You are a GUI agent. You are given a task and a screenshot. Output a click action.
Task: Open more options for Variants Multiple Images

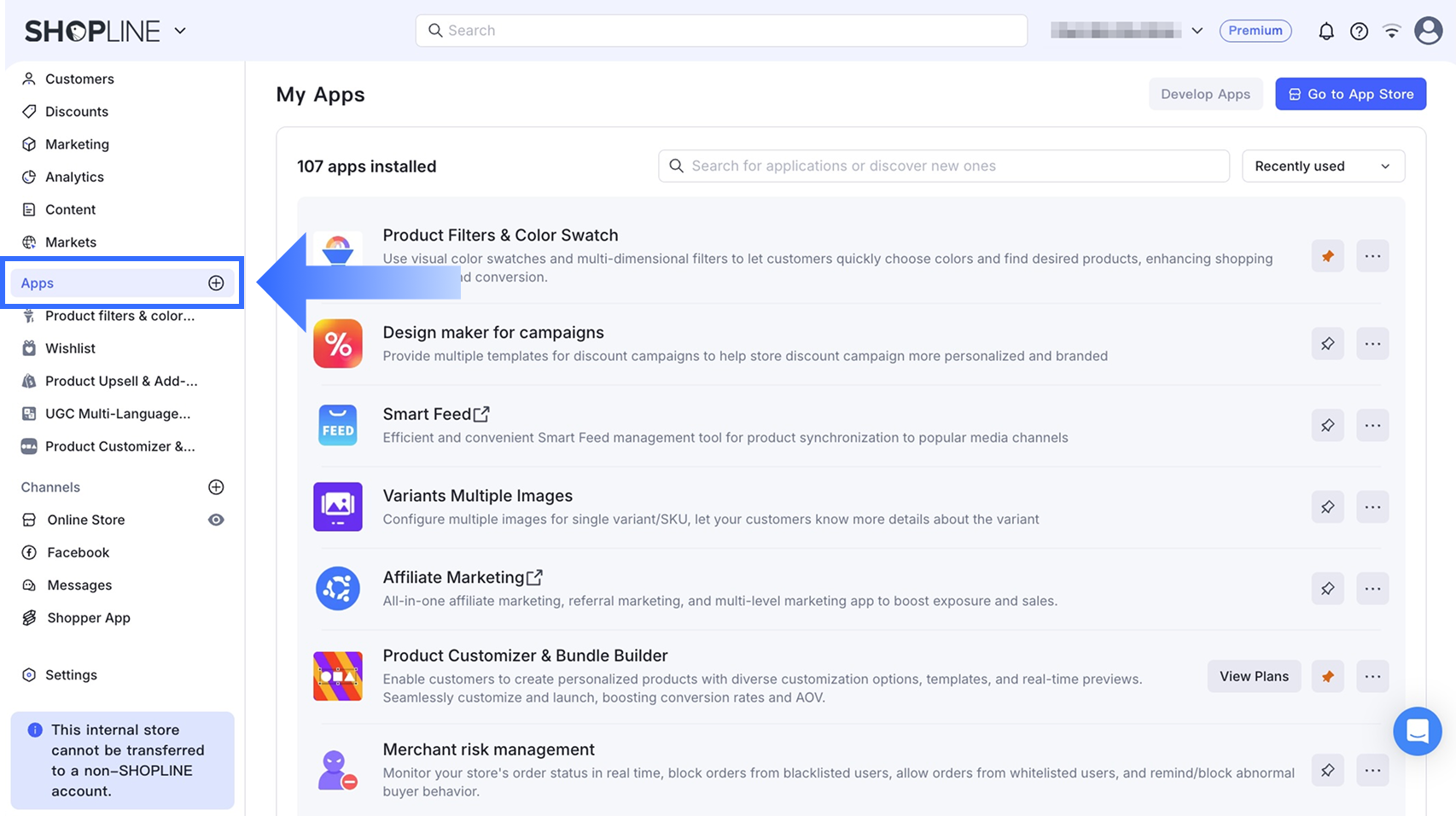pos(1372,507)
